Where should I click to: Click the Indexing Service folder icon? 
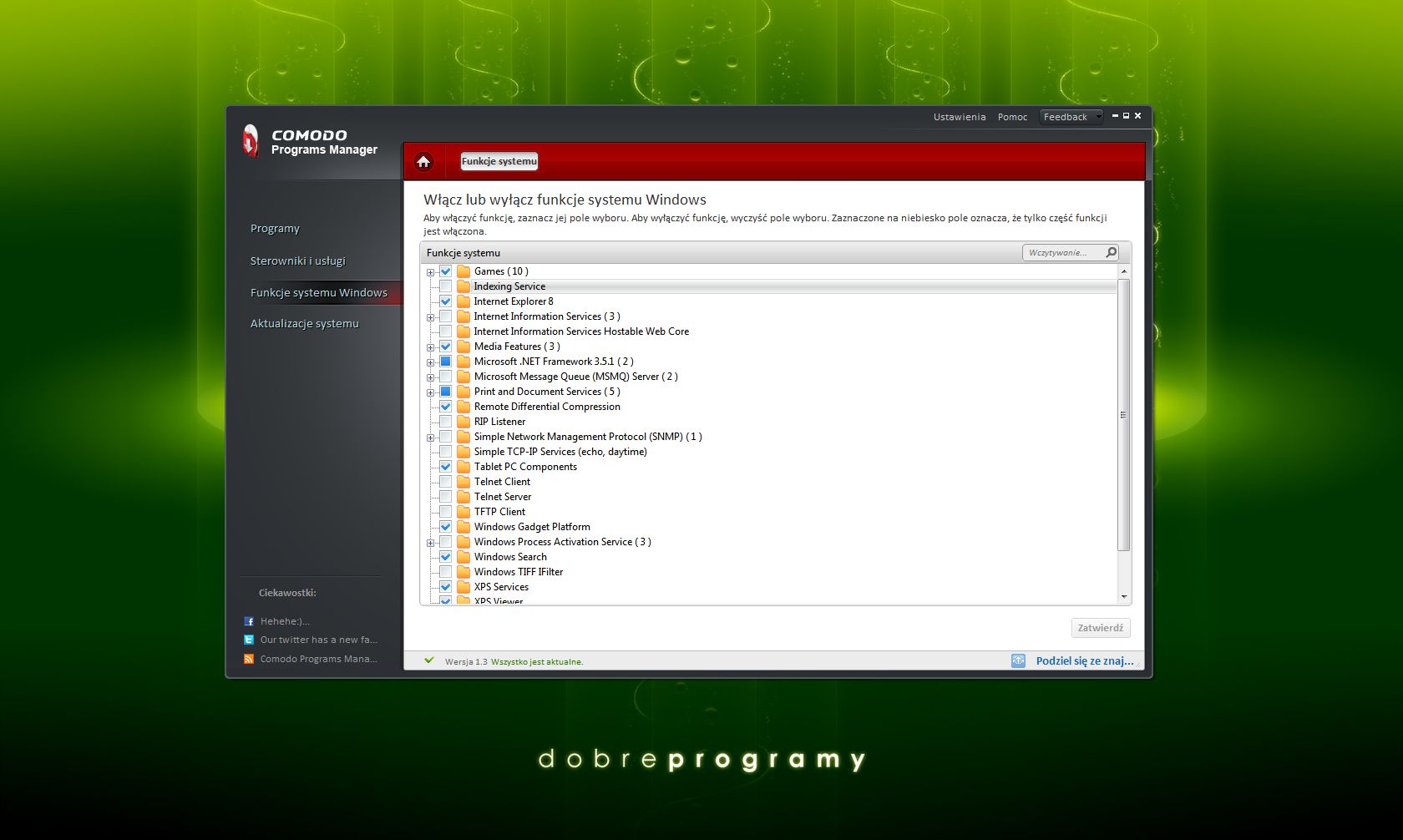pos(463,286)
